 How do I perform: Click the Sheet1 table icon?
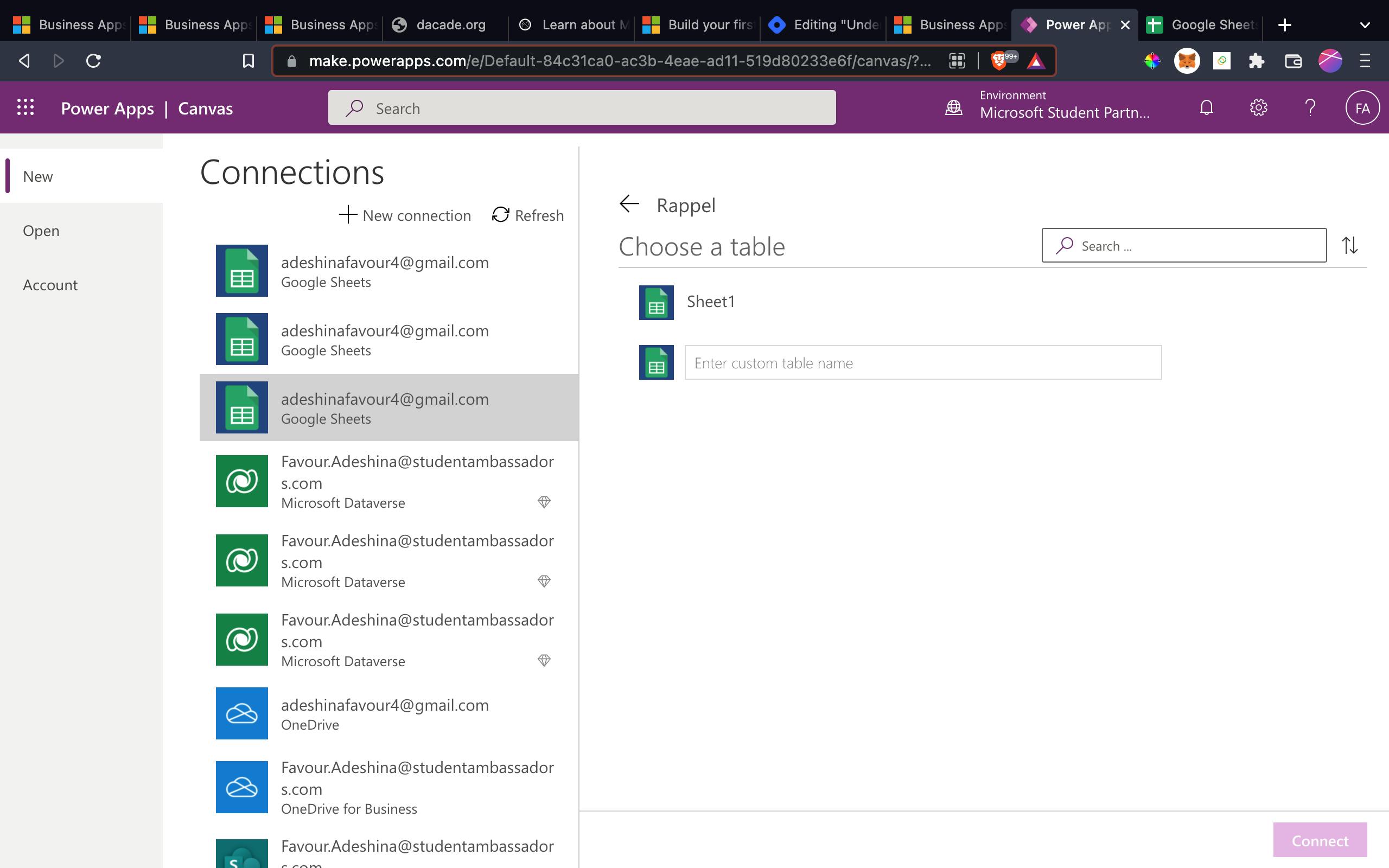coord(656,302)
